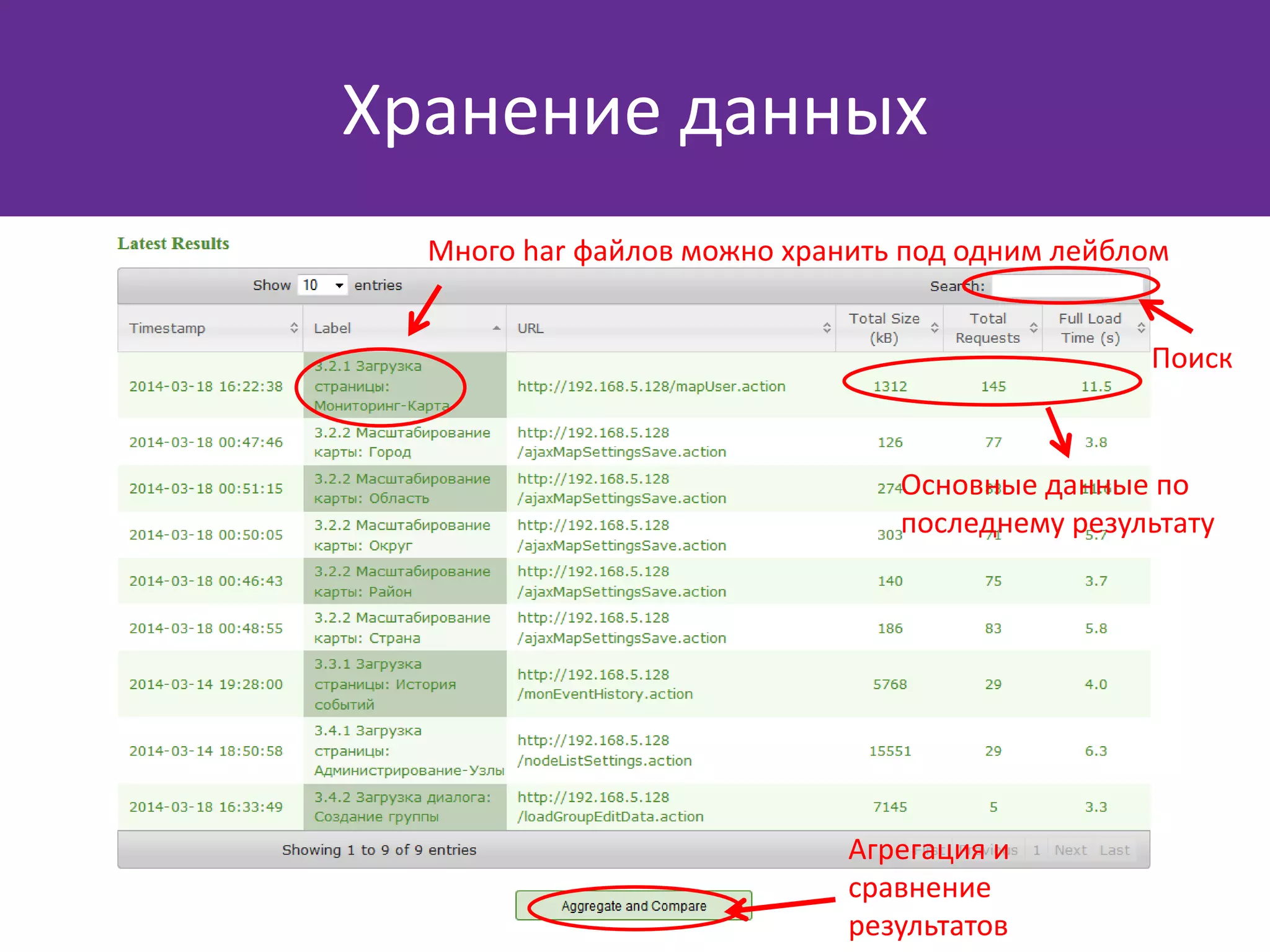
Task: Click the Search input field
Action: [x=1068, y=286]
